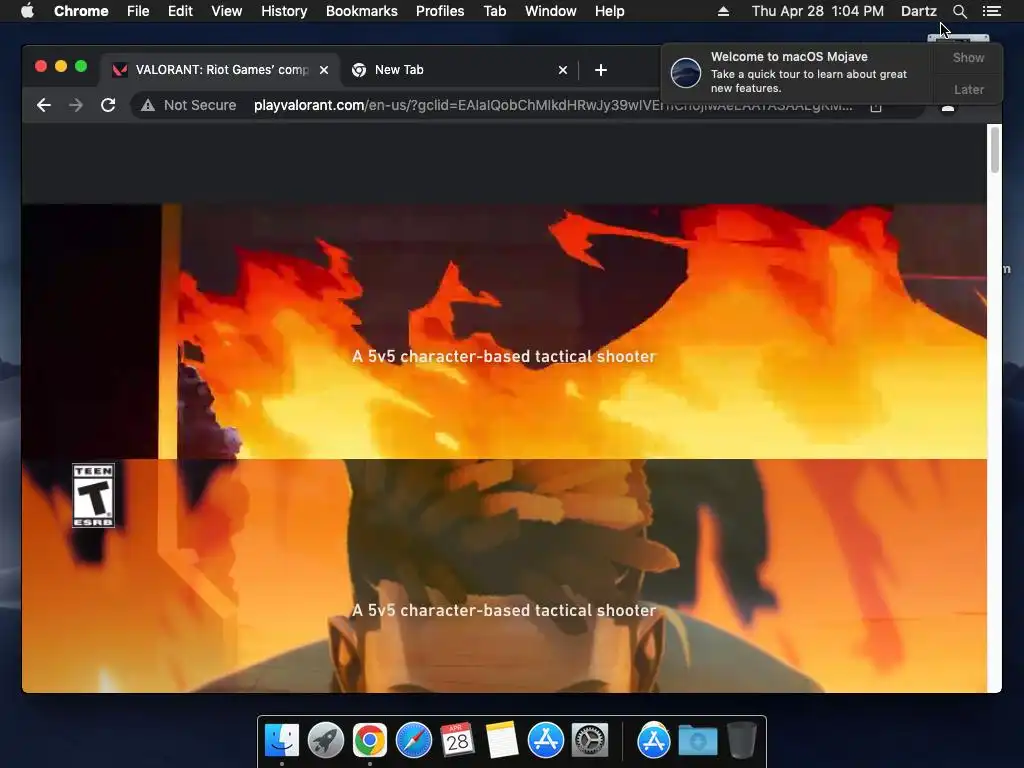Image resolution: width=1024 pixels, height=768 pixels.
Task: Go back with Chrome's back arrow
Action: point(44,105)
